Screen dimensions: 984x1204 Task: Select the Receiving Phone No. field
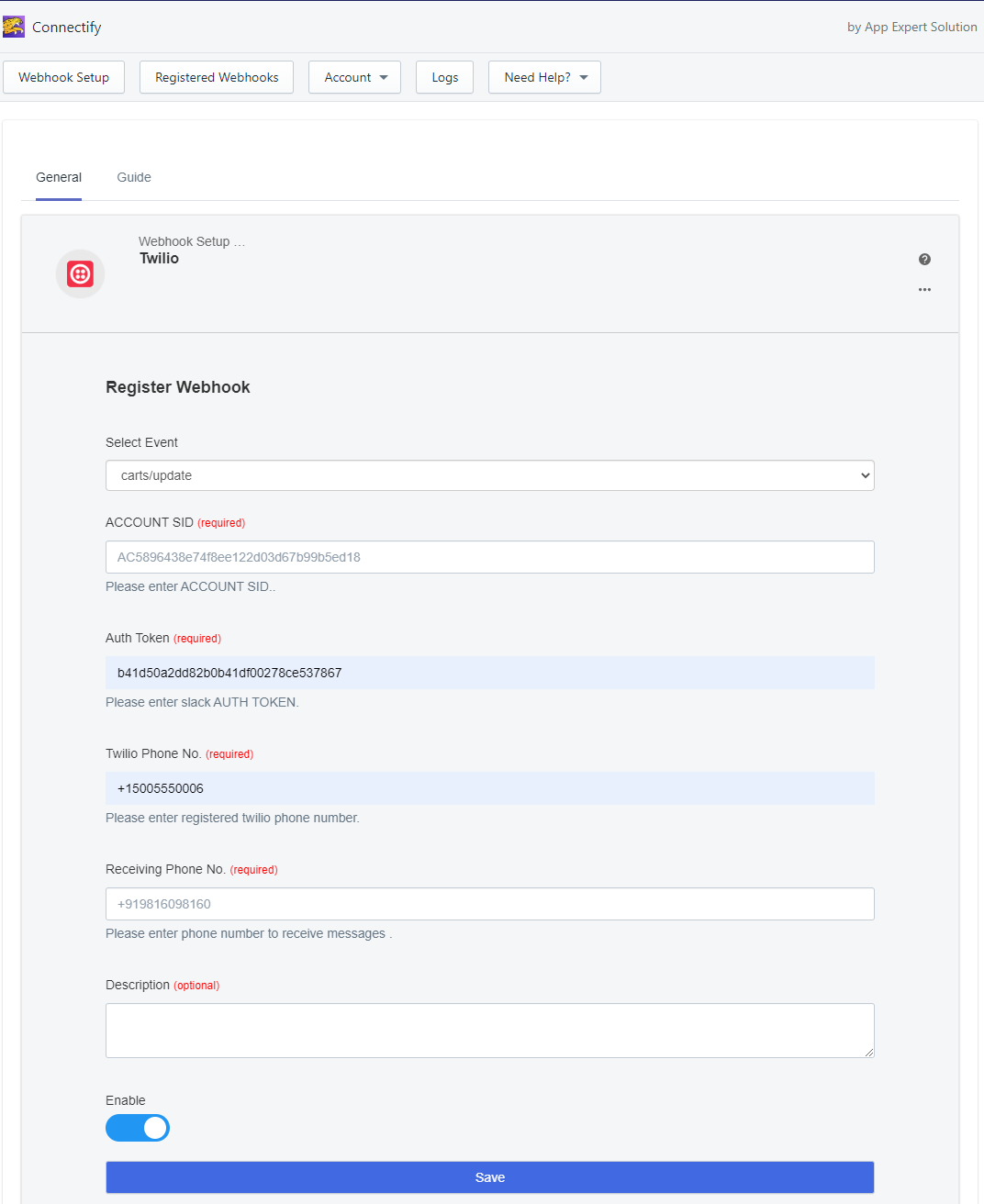(490, 904)
